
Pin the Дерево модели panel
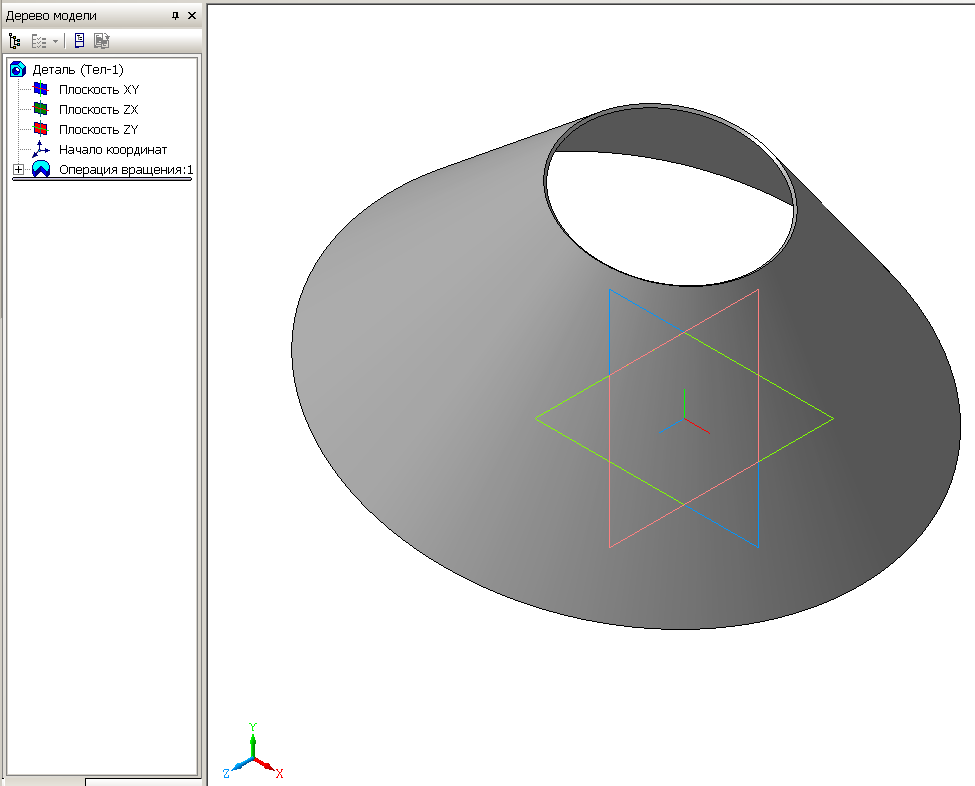coord(175,16)
